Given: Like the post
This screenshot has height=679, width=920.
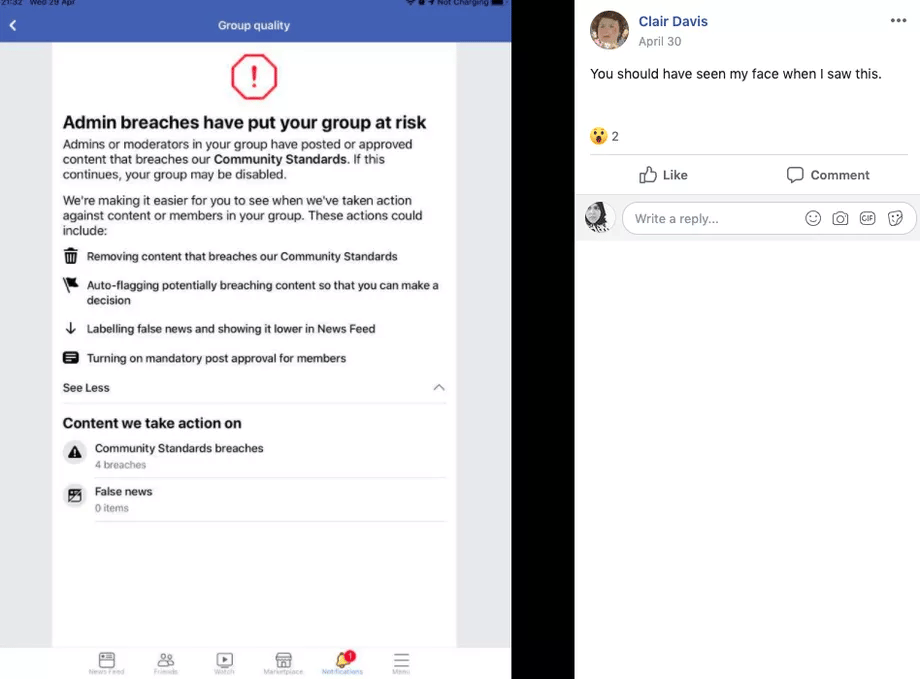Looking at the screenshot, I should pyautogui.click(x=663, y=175).
